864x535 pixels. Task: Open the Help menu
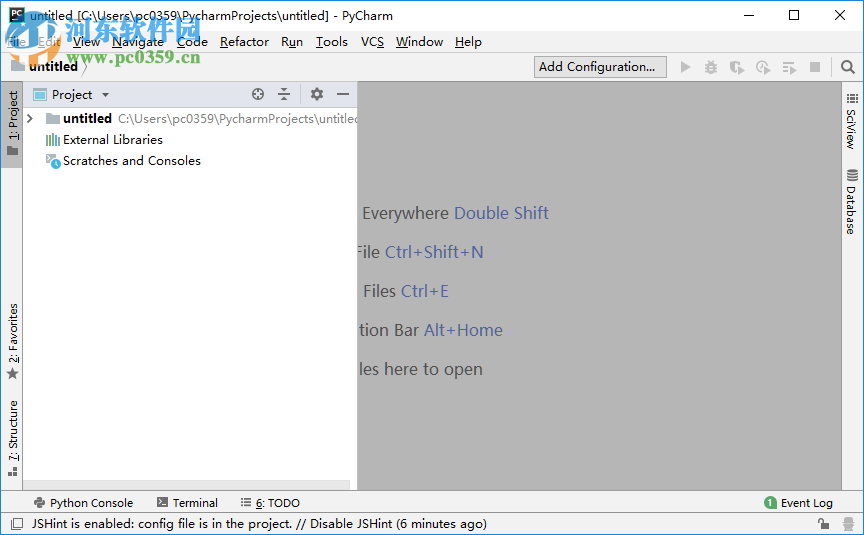click(468, 42)
